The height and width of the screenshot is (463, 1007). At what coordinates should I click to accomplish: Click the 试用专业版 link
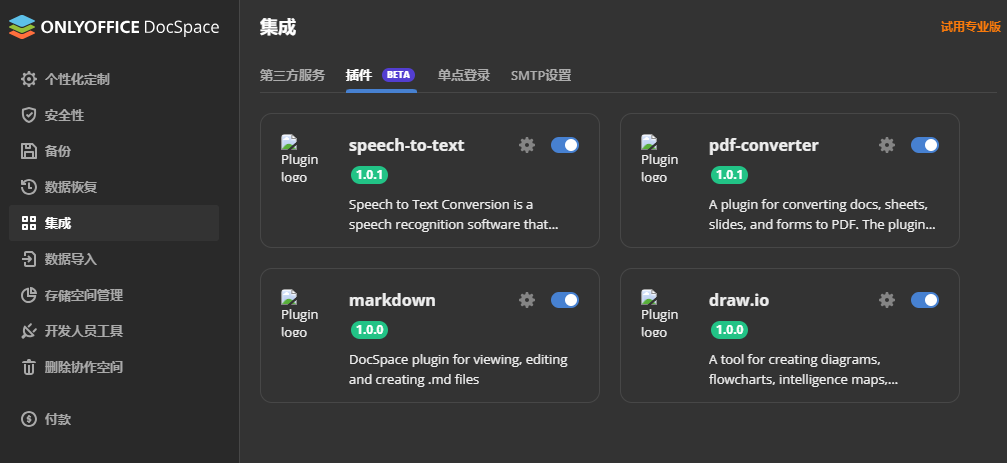point(970,26)
